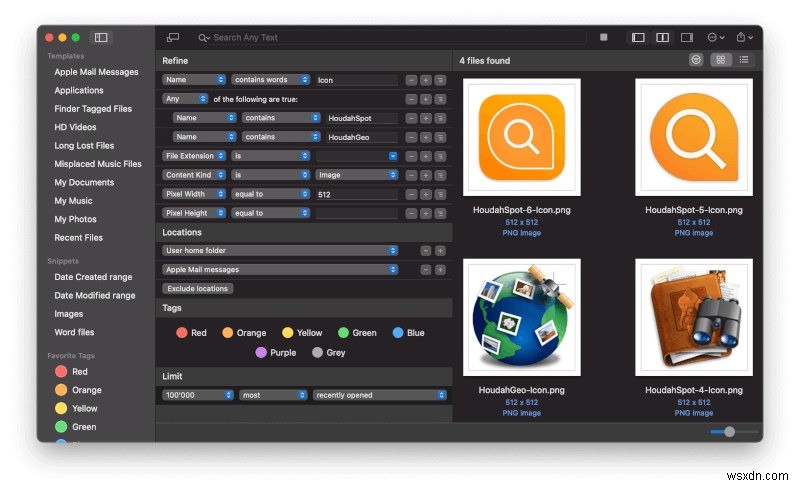The image size is (800, 486).
Task: Select Long Lost Files template
Action: tap(84, 145)
